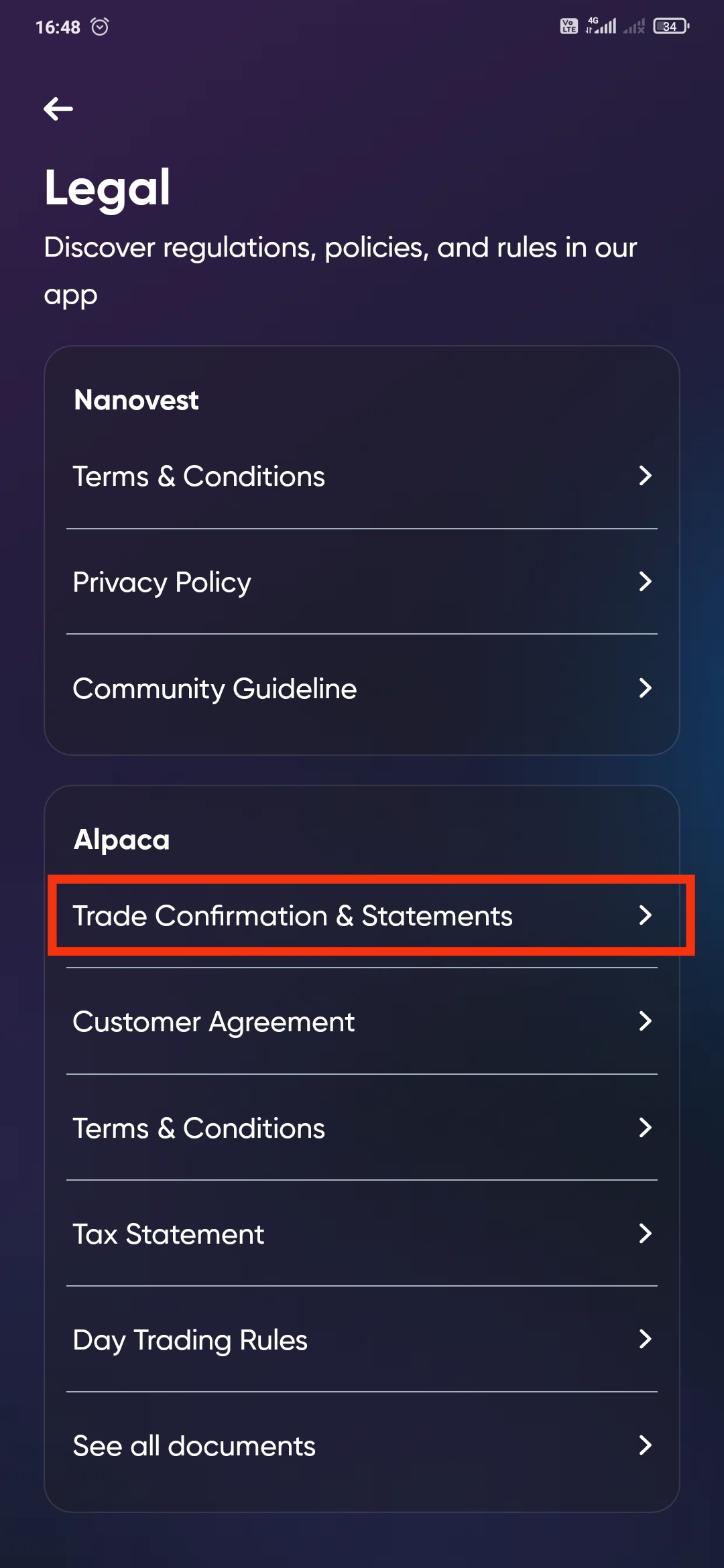Image resolution: width=724 pixels, height=1568 pixels.
Task: Open Tax Statement entry
Action: click(x=362, y=1234)
